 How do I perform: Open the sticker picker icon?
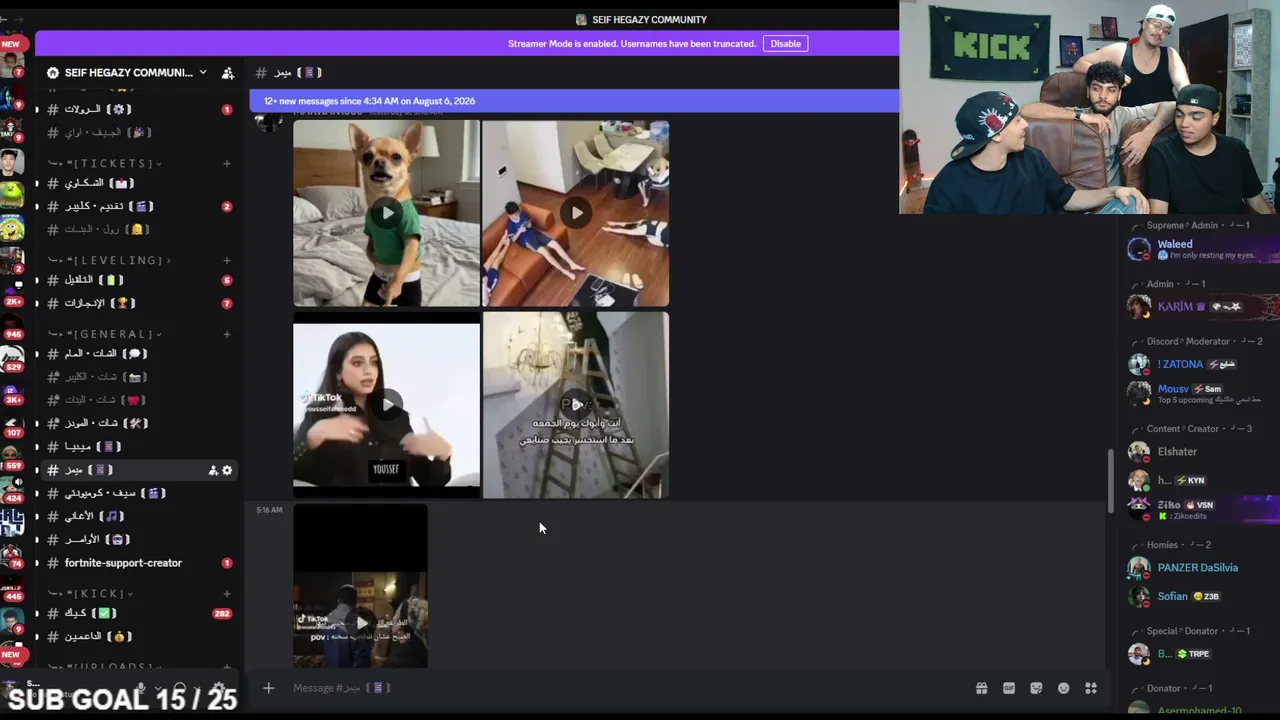[x=1036, y=688]
